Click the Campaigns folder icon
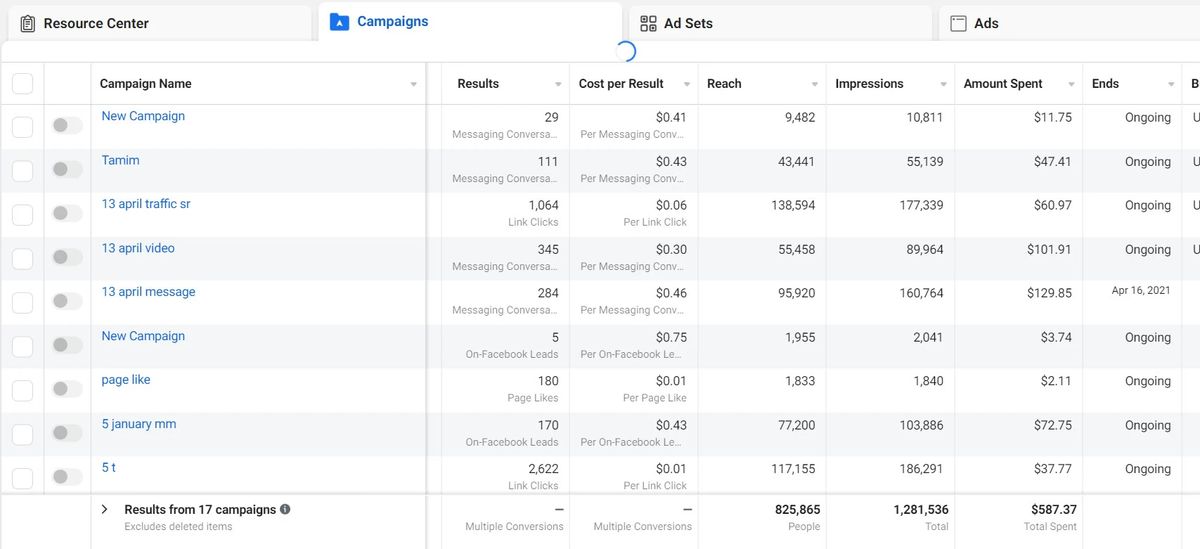This screenshot has height=549, width=1200. coord(339,22)
